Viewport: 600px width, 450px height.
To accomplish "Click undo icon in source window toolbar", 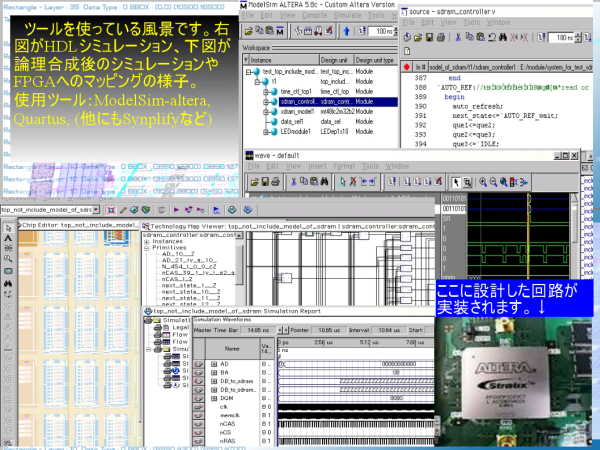I will click(492, 38).
